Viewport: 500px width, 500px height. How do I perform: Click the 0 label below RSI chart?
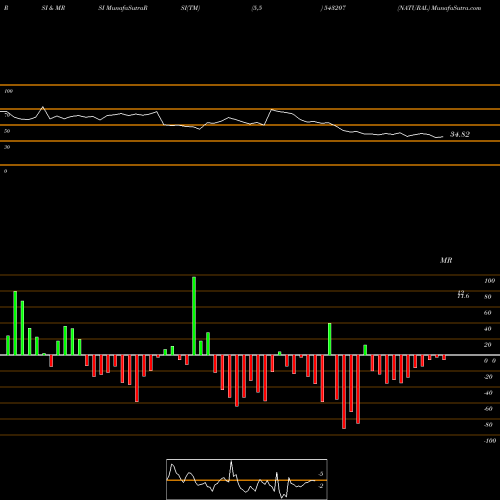pos(5,171)
